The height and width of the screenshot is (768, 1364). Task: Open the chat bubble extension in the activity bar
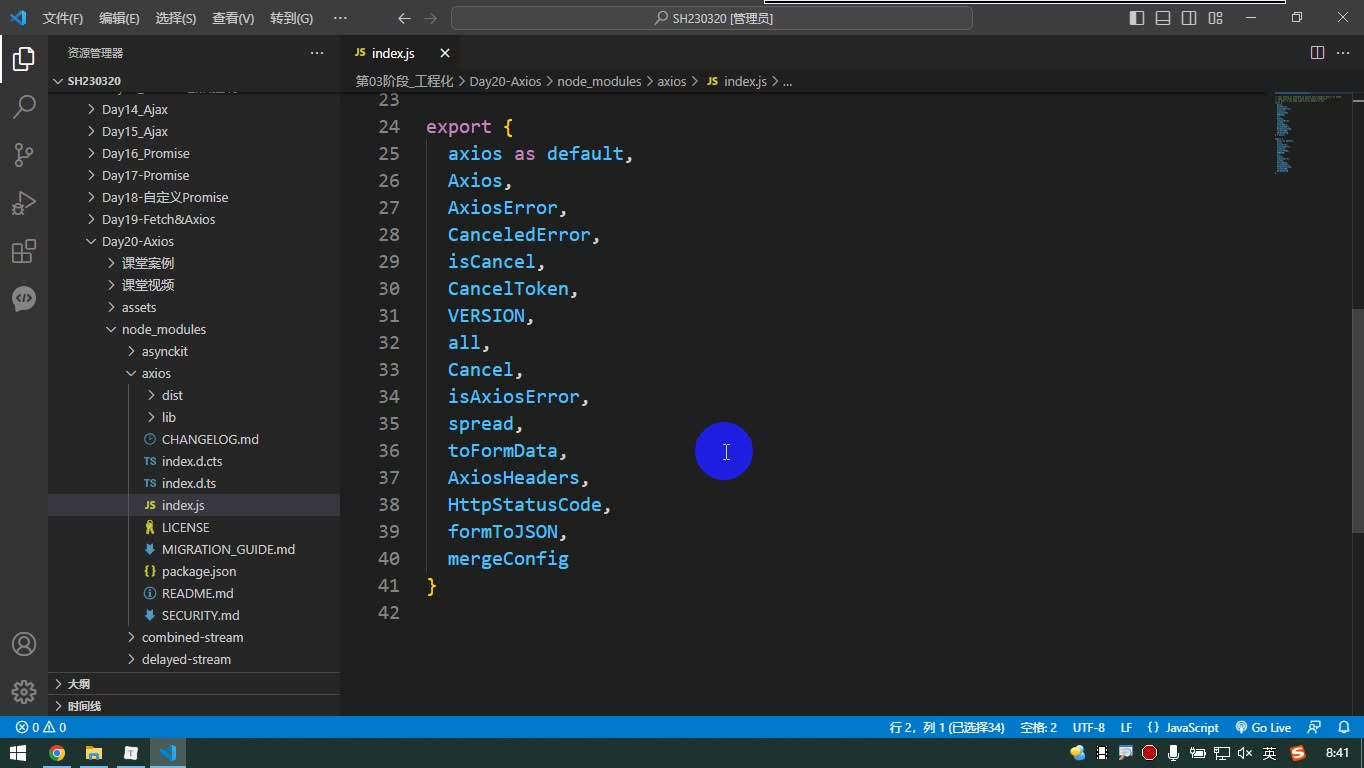24,299
